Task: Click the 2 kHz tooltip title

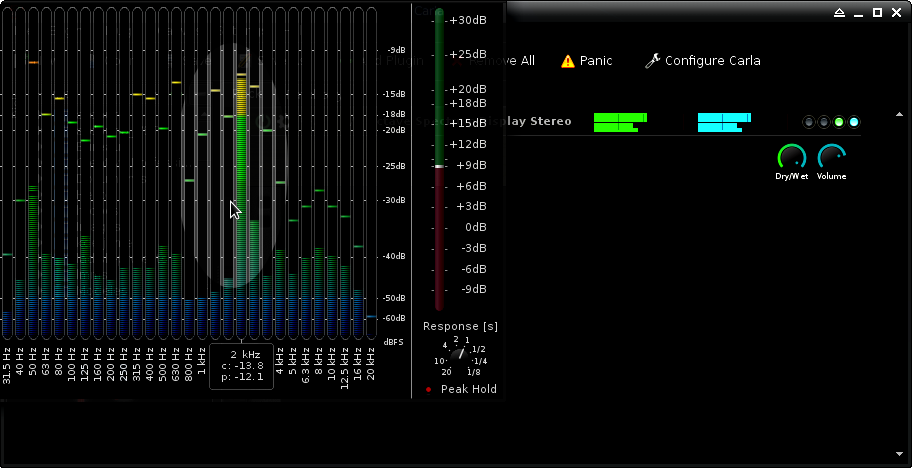Action: tap(245, 354)
